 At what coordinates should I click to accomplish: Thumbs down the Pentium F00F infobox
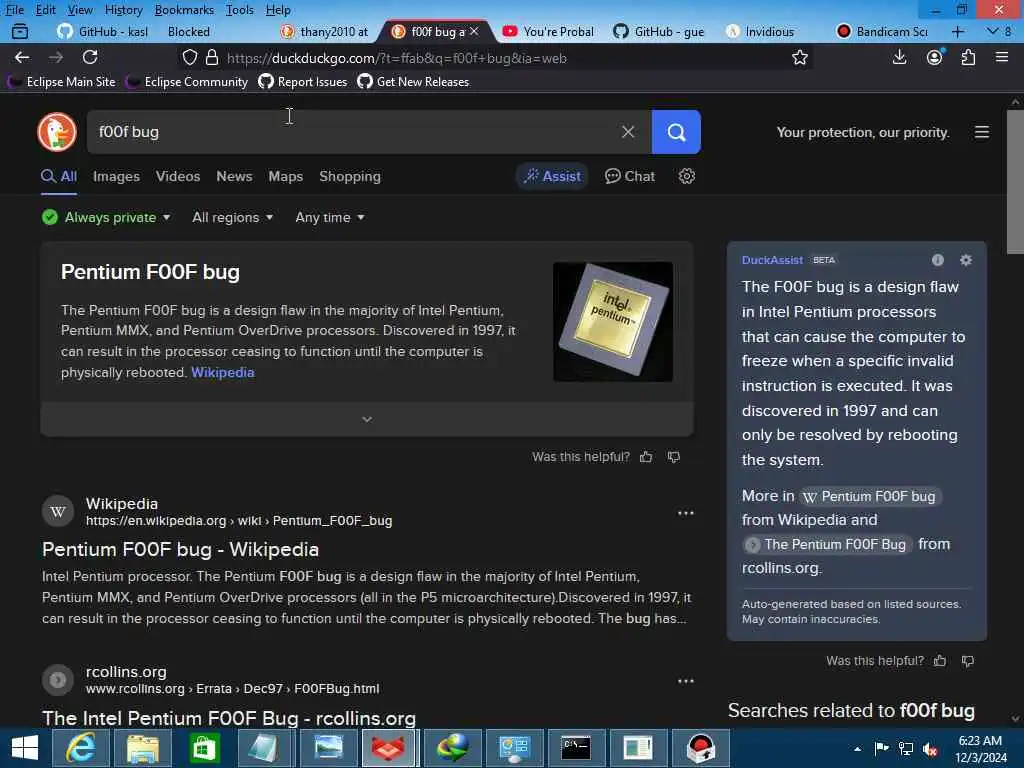click(x=674, y=456)
